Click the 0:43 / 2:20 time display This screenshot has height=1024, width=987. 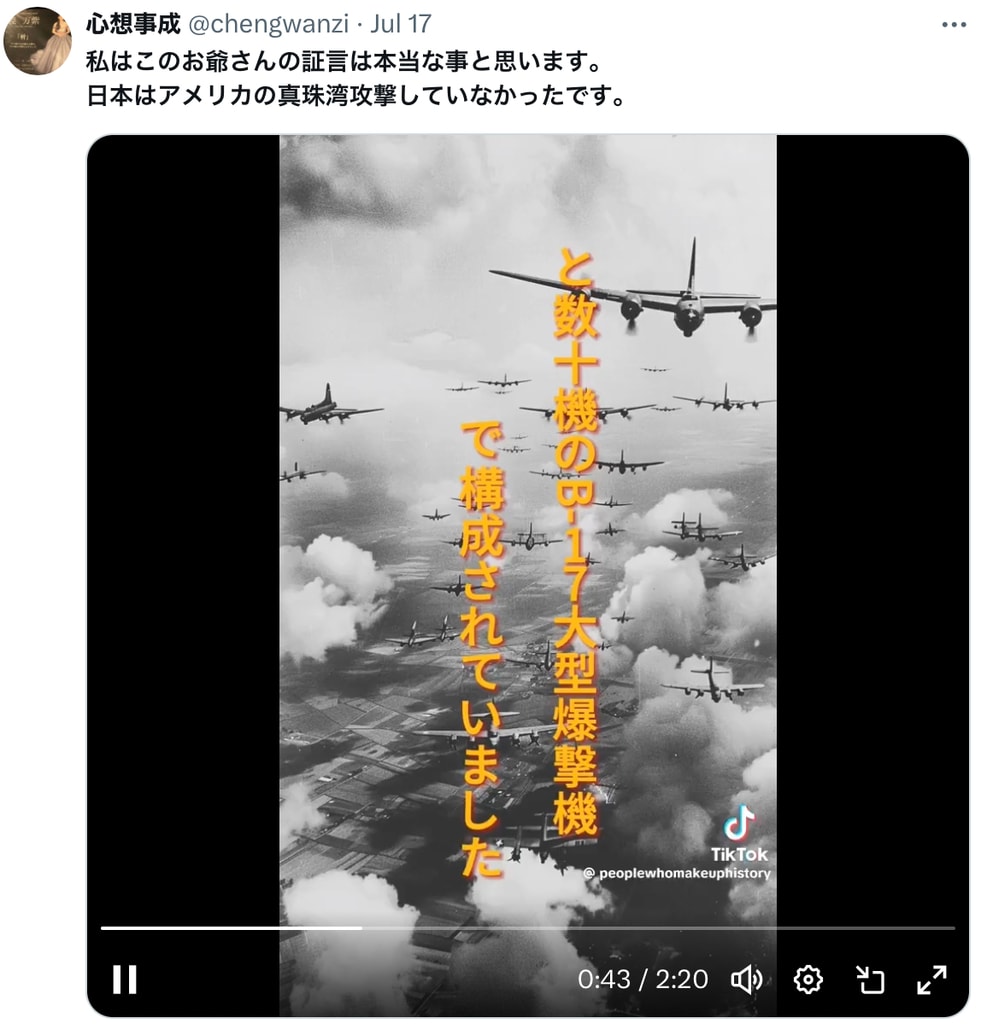pyautogui.click(x=643, y=979)
